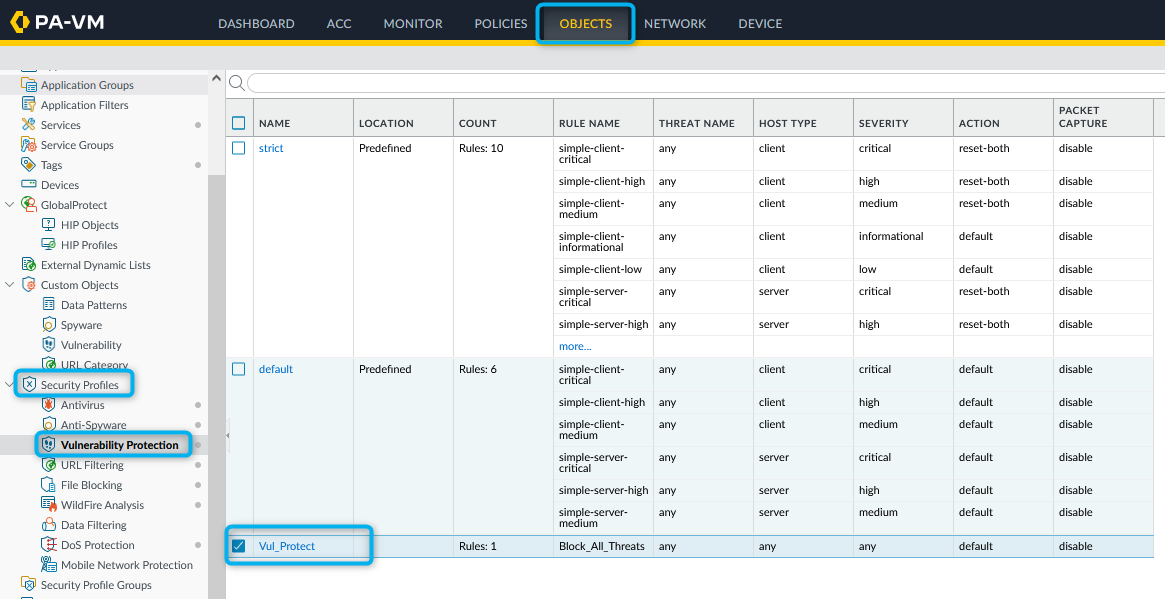Click the DoS Protection shield icon
1165x599 pixels.
[x=49, y=545]
